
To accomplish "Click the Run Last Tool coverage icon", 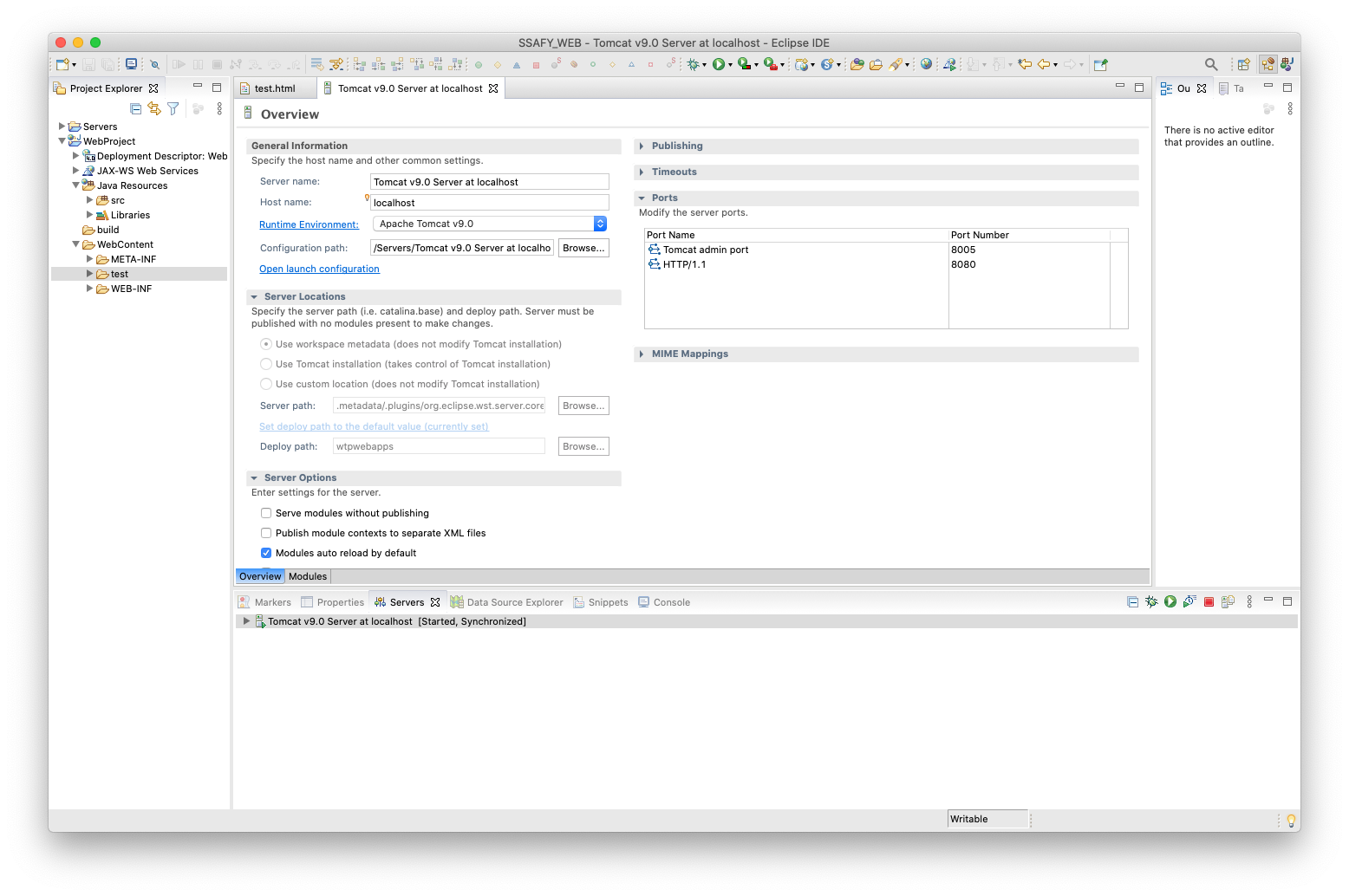I will point(744,64).
